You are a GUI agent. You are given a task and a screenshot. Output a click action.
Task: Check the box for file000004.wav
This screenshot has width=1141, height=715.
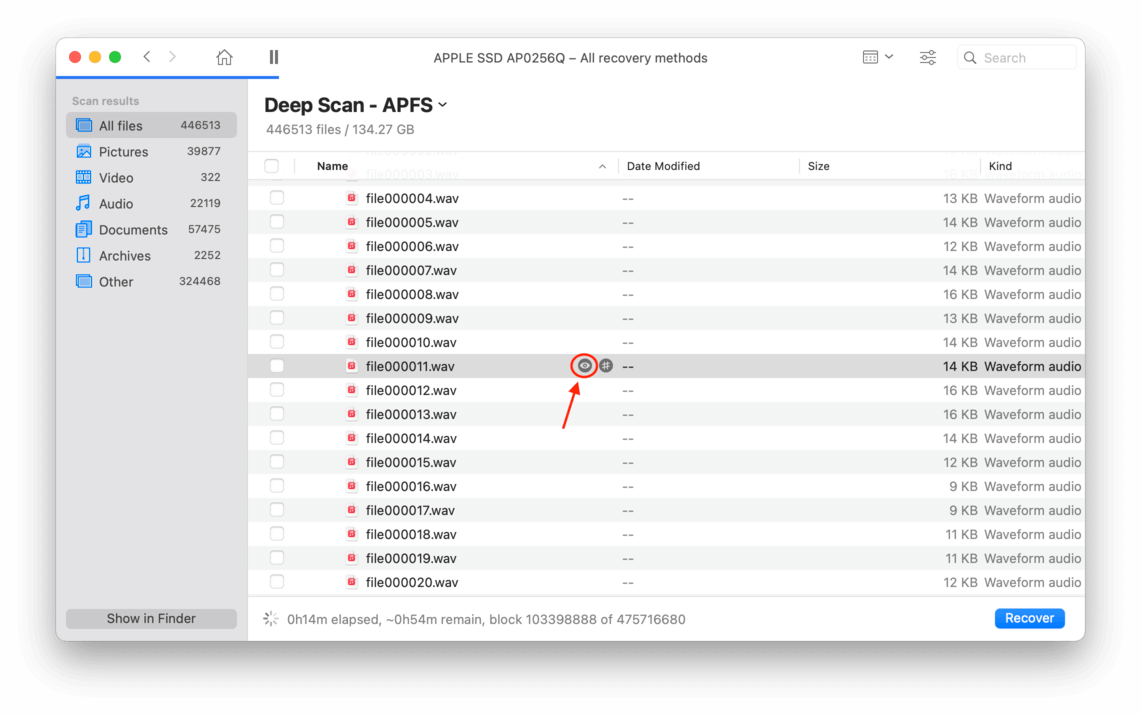point(277,198)
